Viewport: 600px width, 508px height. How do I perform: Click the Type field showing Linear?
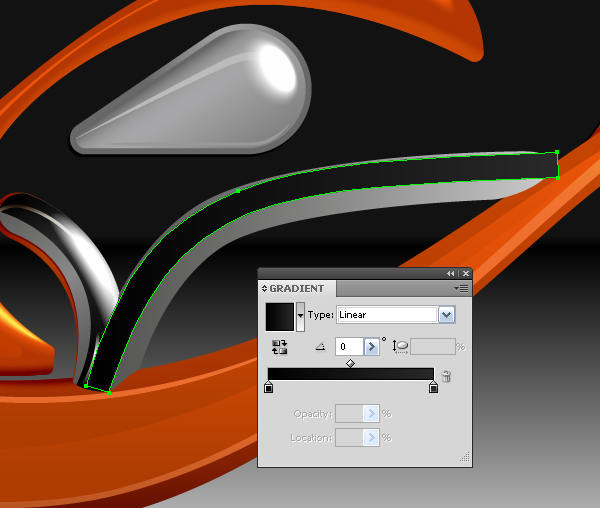coord(387,315)
